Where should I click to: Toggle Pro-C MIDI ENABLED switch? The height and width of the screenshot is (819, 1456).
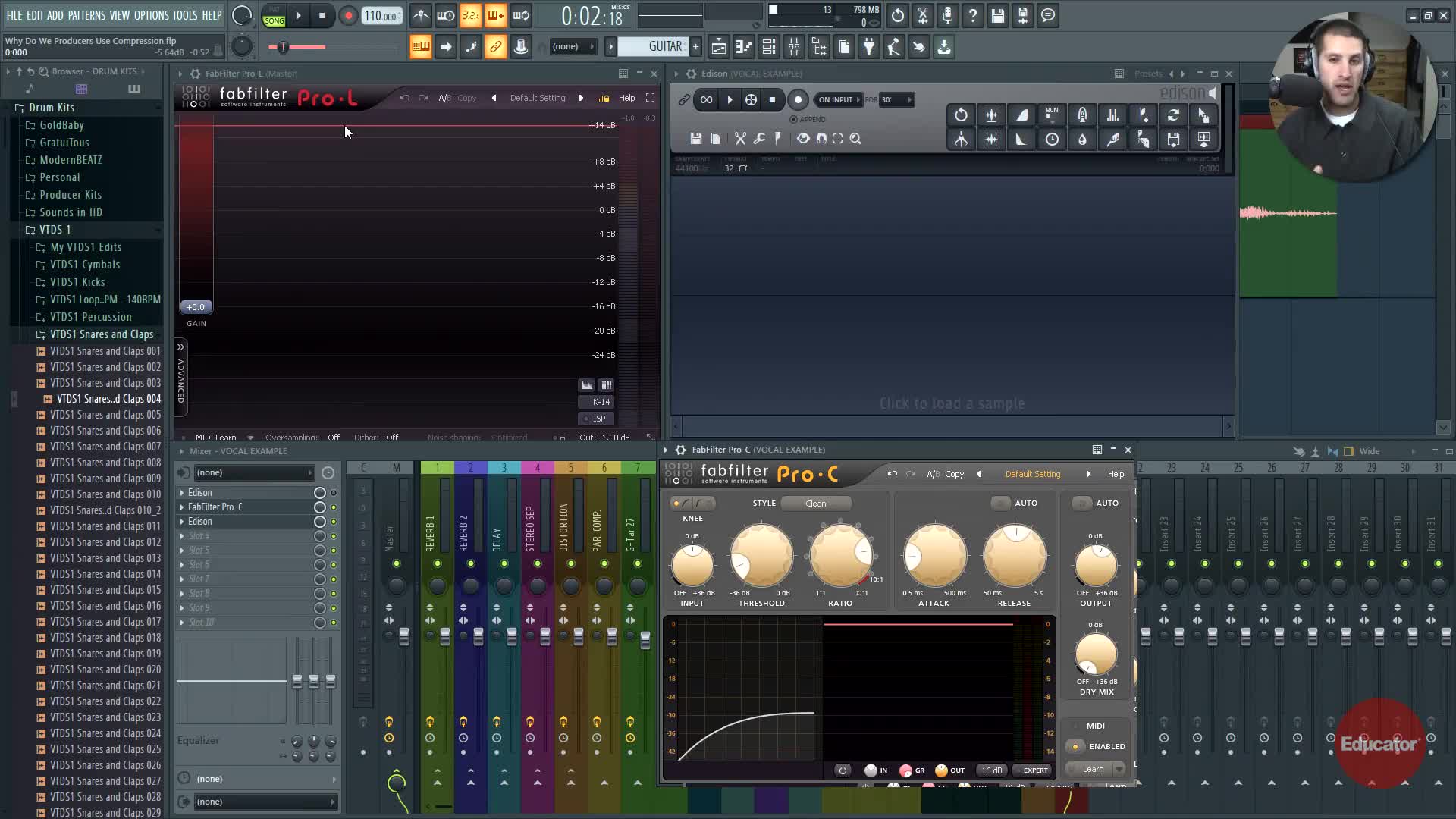(x=1075, y=746)
